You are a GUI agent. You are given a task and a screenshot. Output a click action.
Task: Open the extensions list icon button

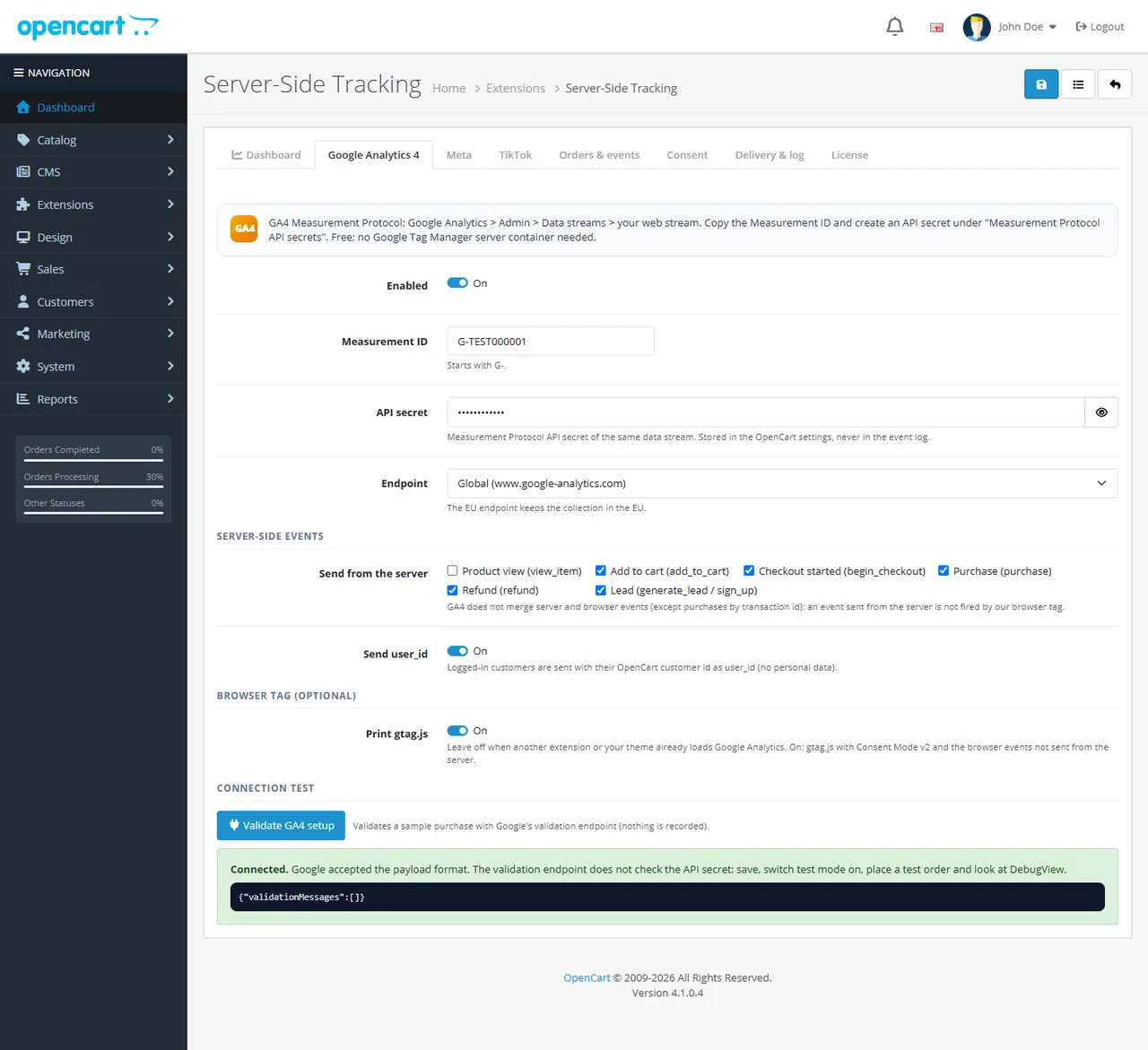(1078, 84)
